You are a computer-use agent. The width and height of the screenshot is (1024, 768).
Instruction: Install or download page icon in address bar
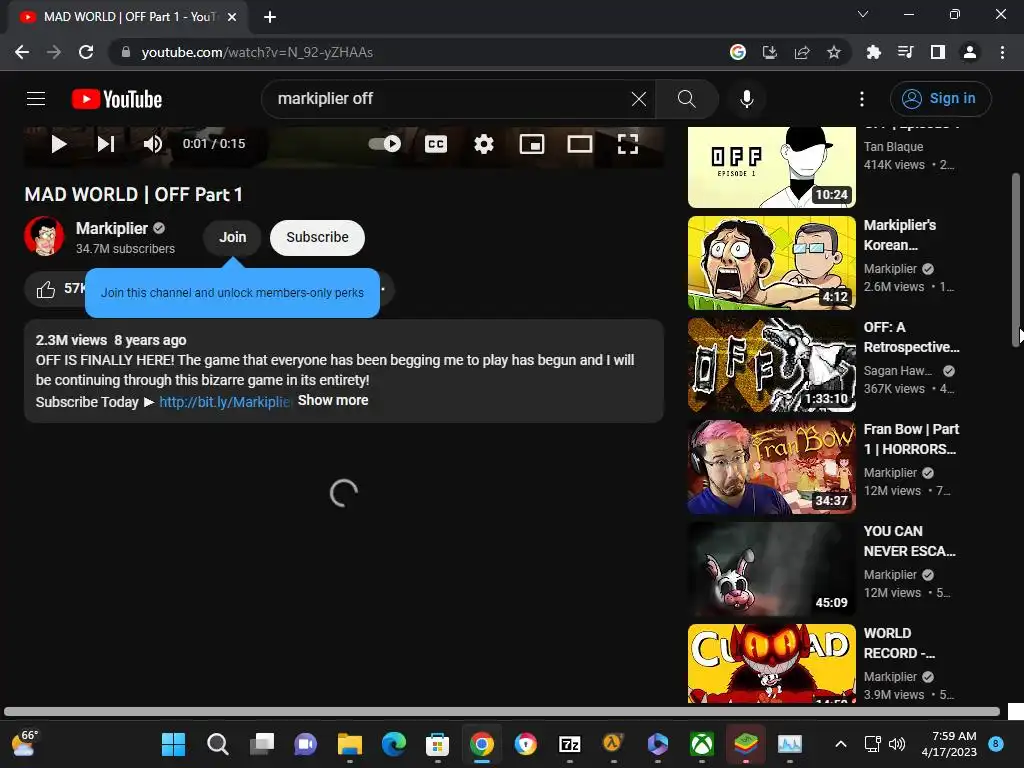[x=770, y=52]
